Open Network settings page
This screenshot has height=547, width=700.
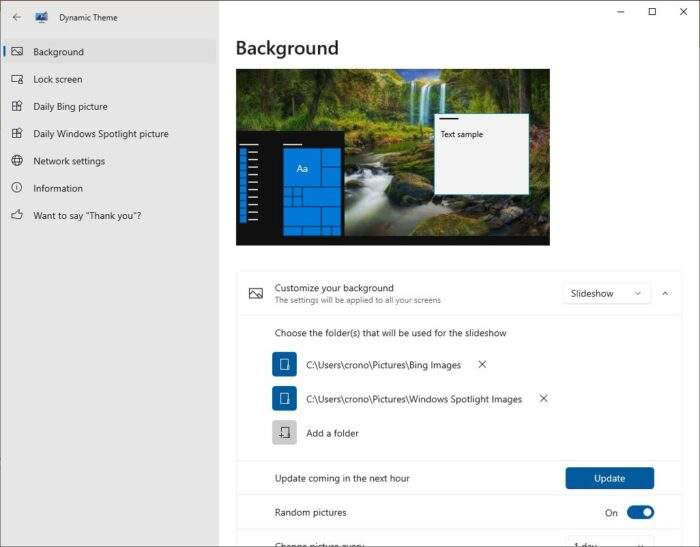click(x=109, y=161)
